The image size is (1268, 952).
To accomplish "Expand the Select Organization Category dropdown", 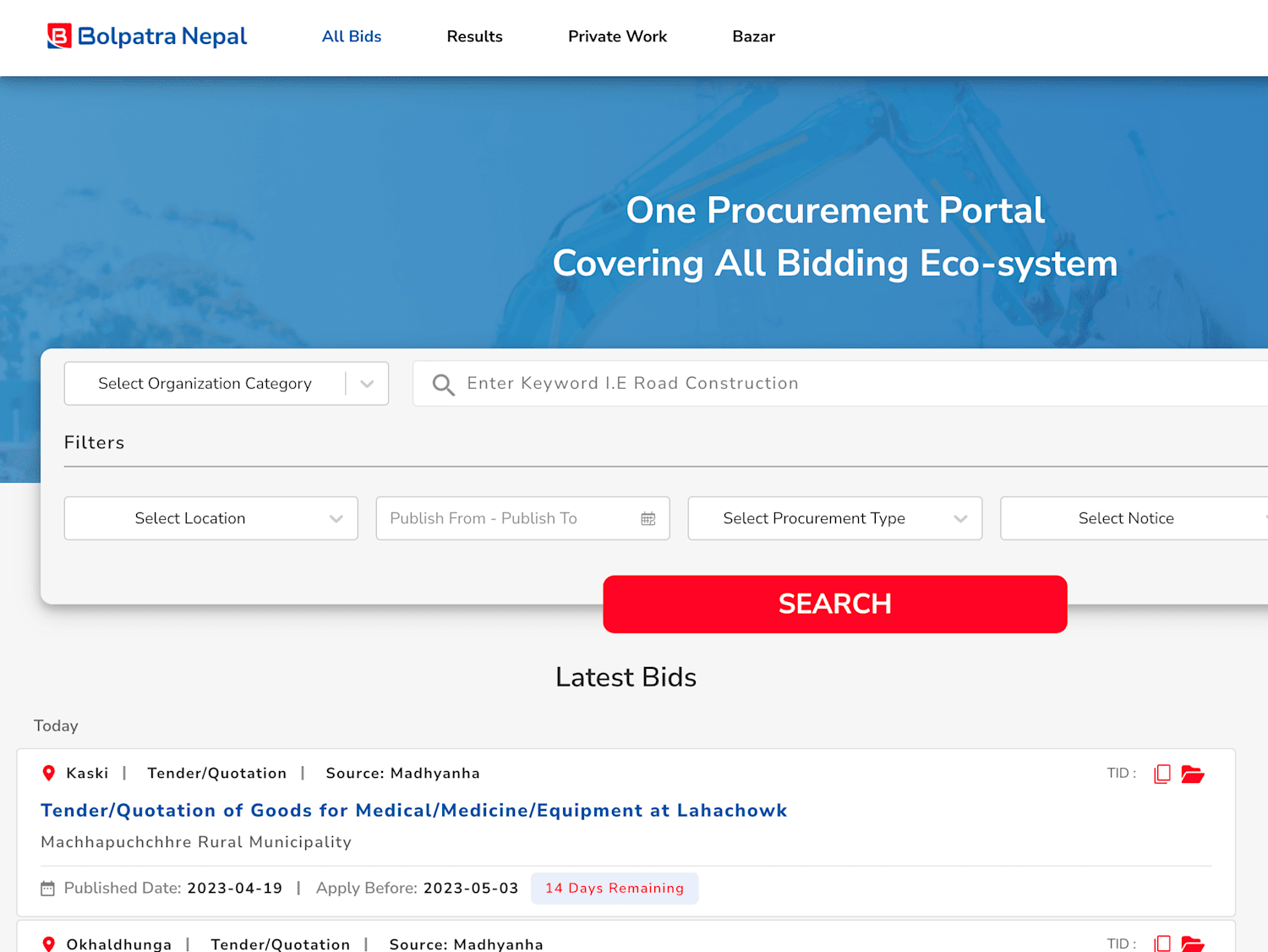I will point(227,383).
